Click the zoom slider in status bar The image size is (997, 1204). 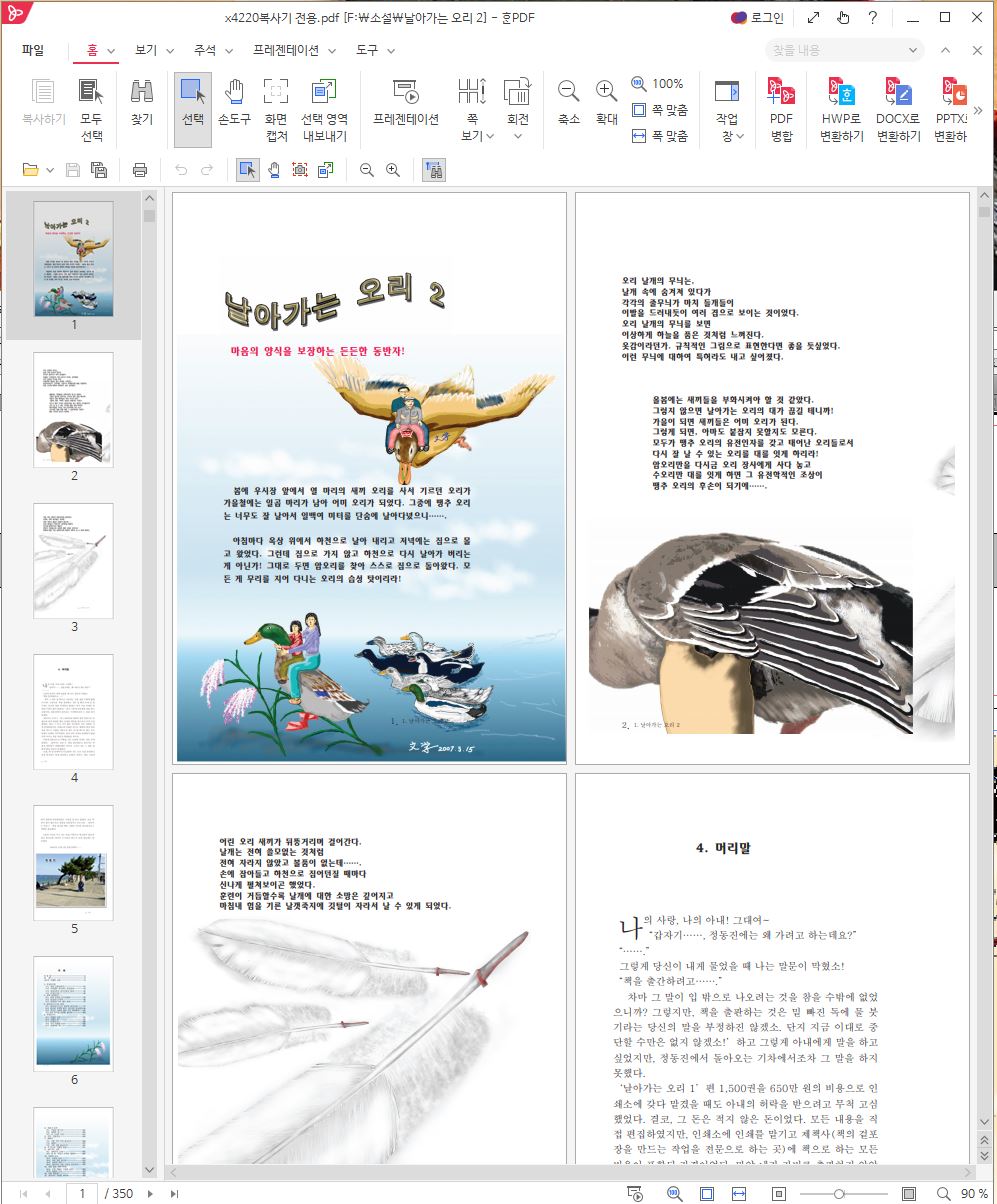coord(840,1193)
